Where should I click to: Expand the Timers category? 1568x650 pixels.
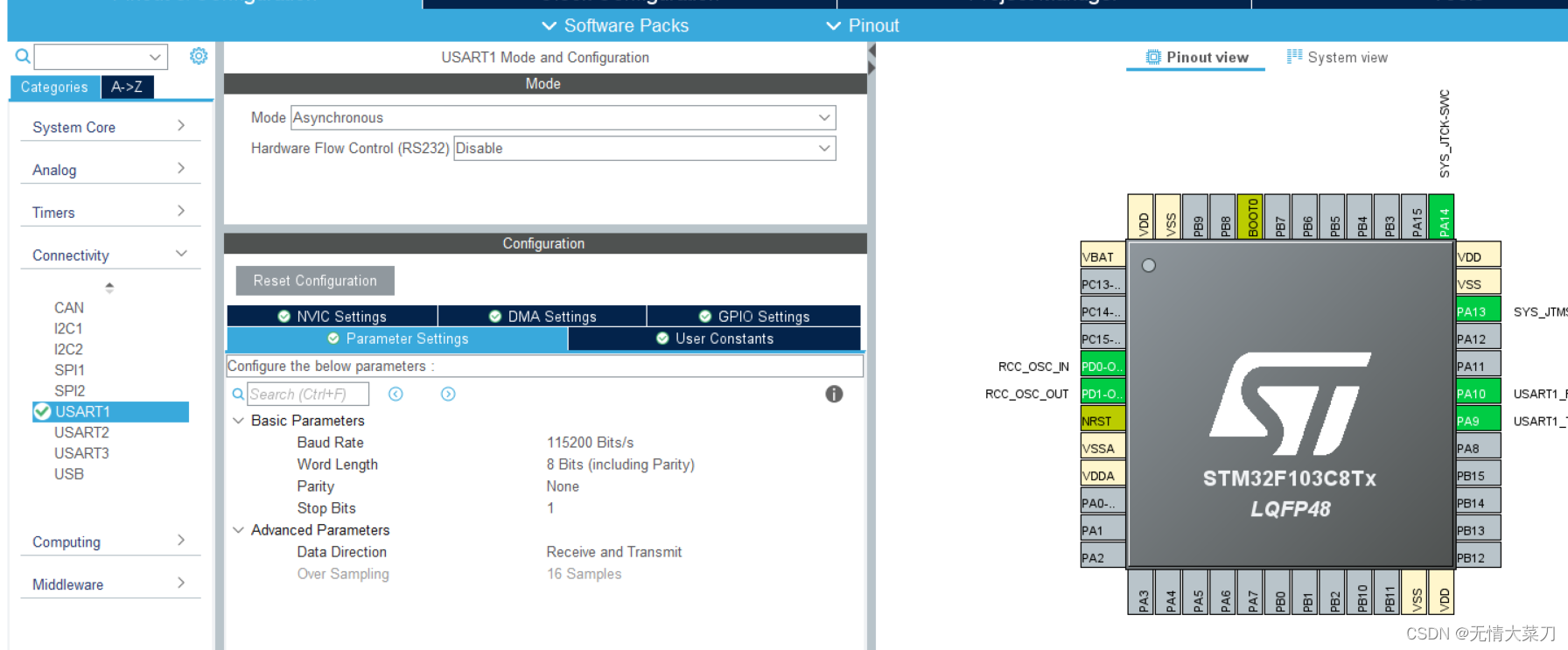click(x=110, y=213)
